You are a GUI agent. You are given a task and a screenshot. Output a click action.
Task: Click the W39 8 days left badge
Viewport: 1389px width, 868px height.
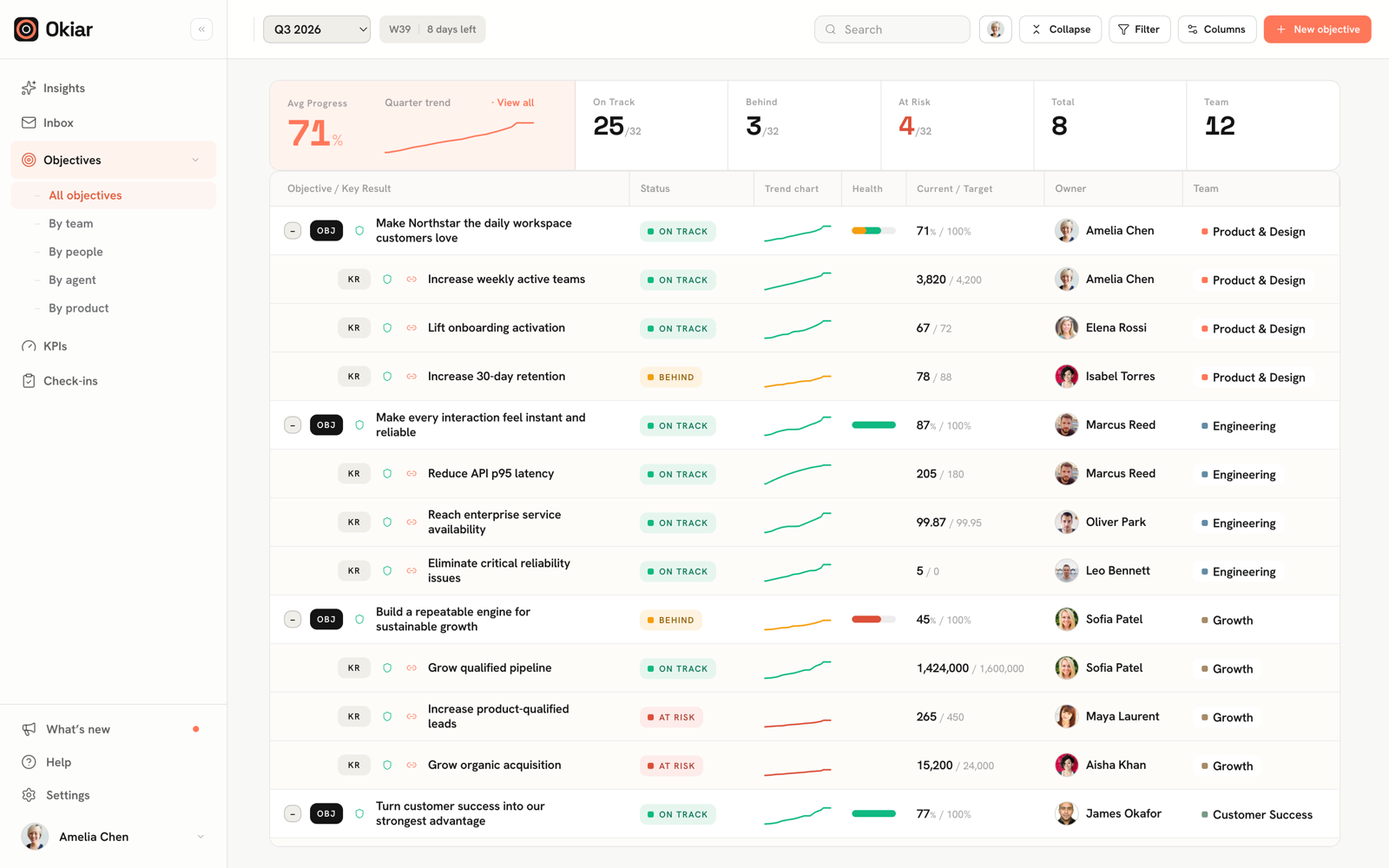click(432, 30)
